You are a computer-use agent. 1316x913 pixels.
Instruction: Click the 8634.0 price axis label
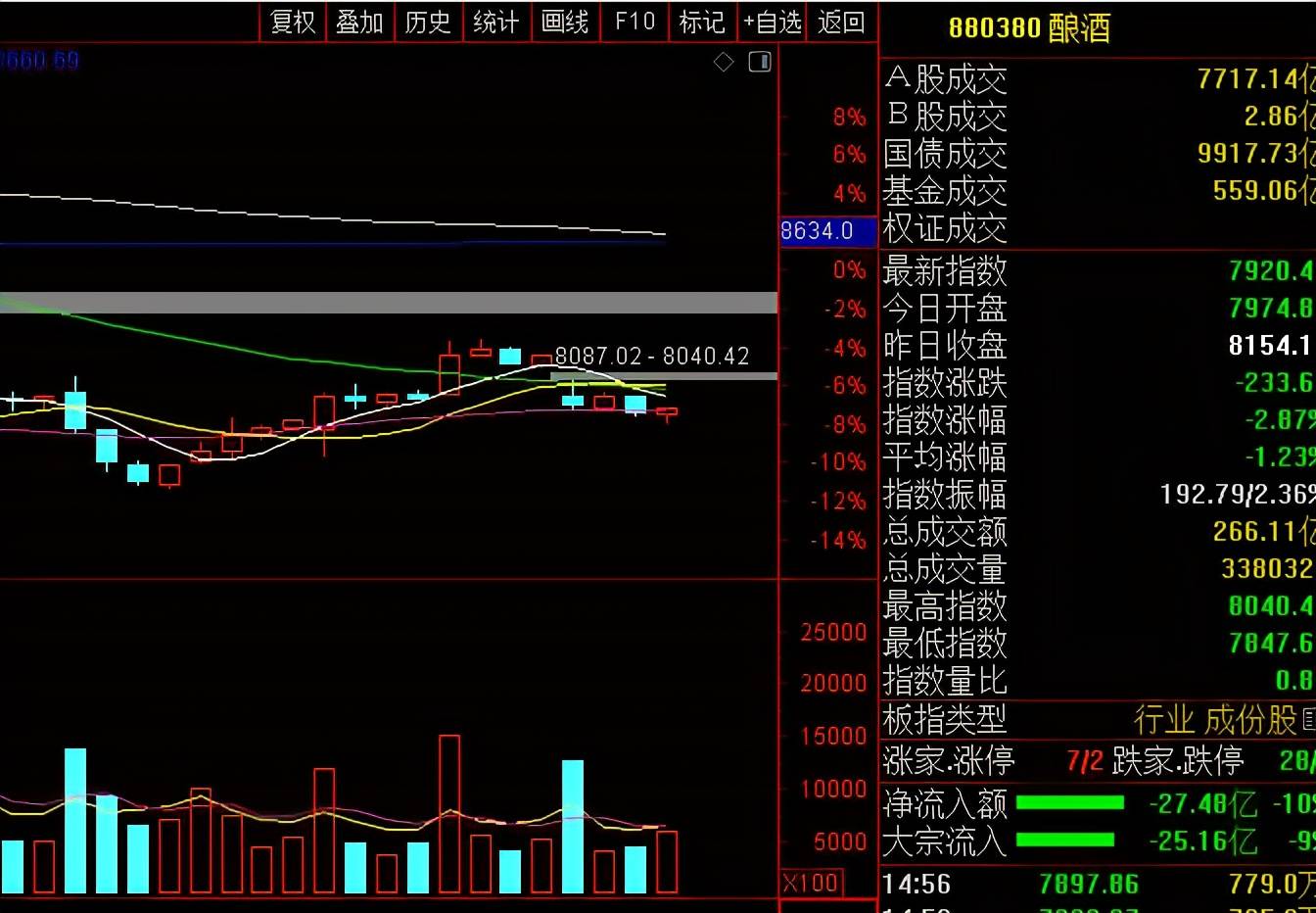pyautogui.click(x=817, y=231)
